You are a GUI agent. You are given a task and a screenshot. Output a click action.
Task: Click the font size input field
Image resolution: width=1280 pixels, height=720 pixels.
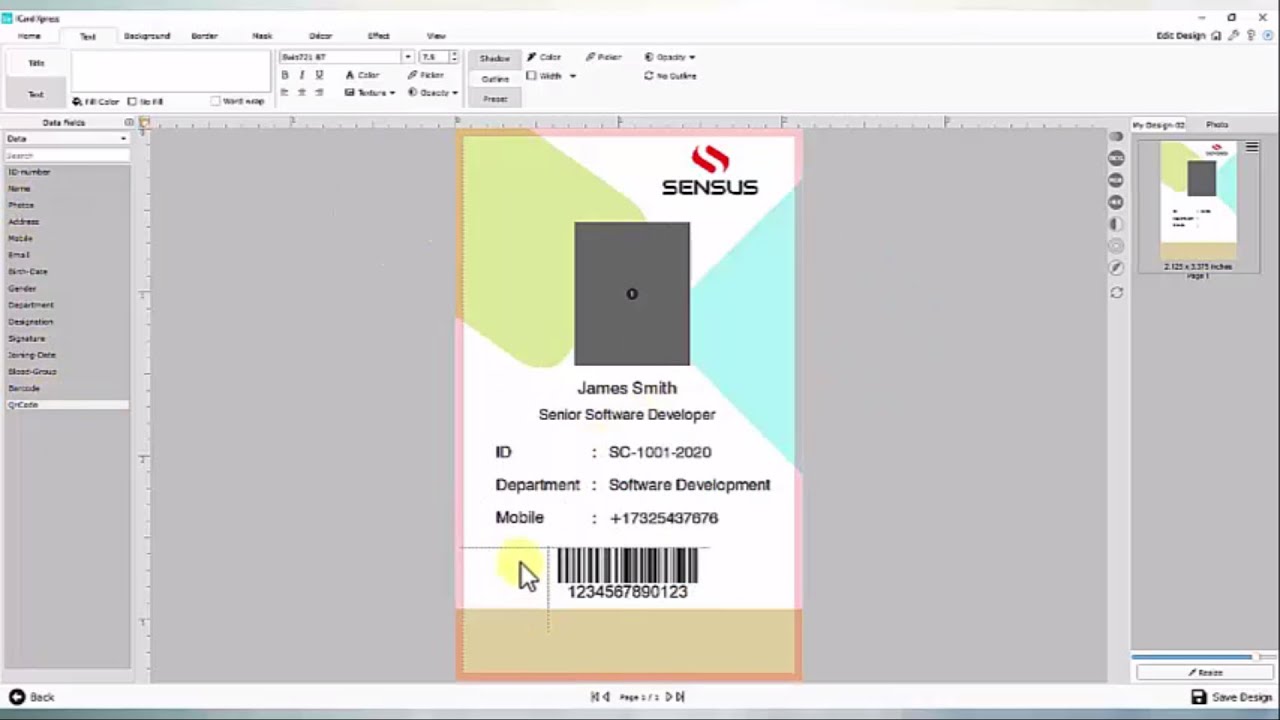coord(433,57)
